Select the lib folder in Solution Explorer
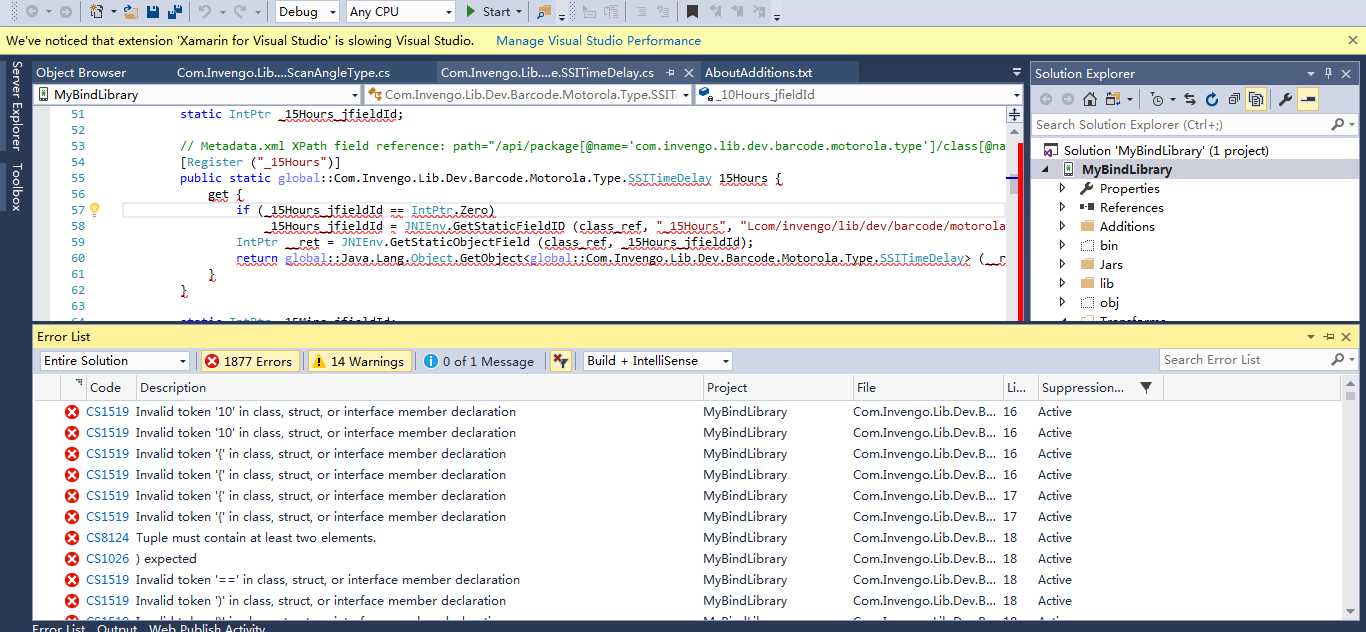The width and height of the screenshot is (1366, 632). click(1107, 283)
